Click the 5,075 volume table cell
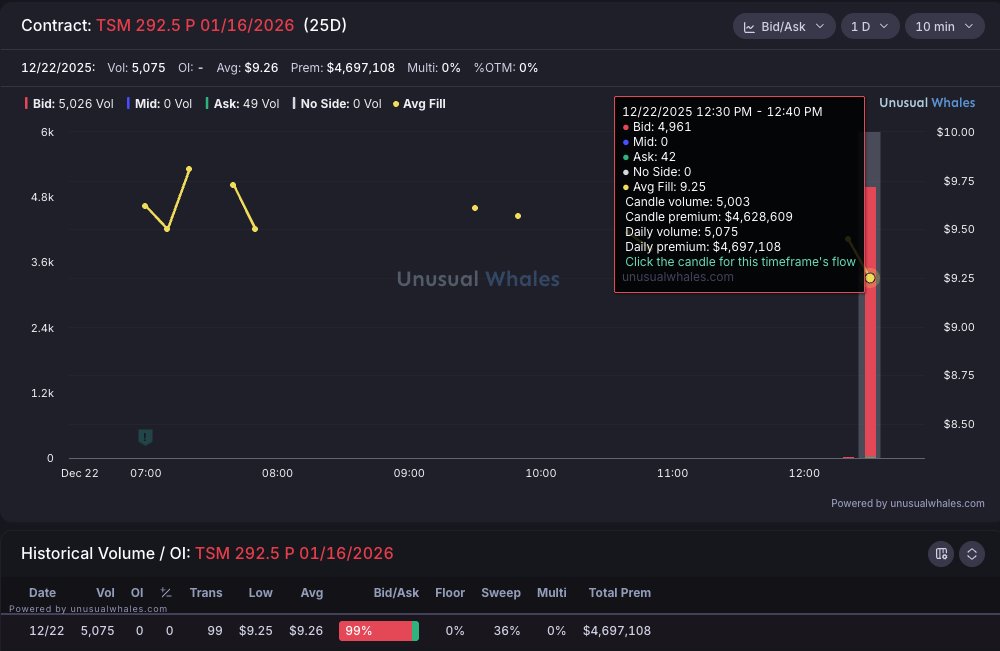The width and height of the screenshot is (1000, 651). click(98, 631)
